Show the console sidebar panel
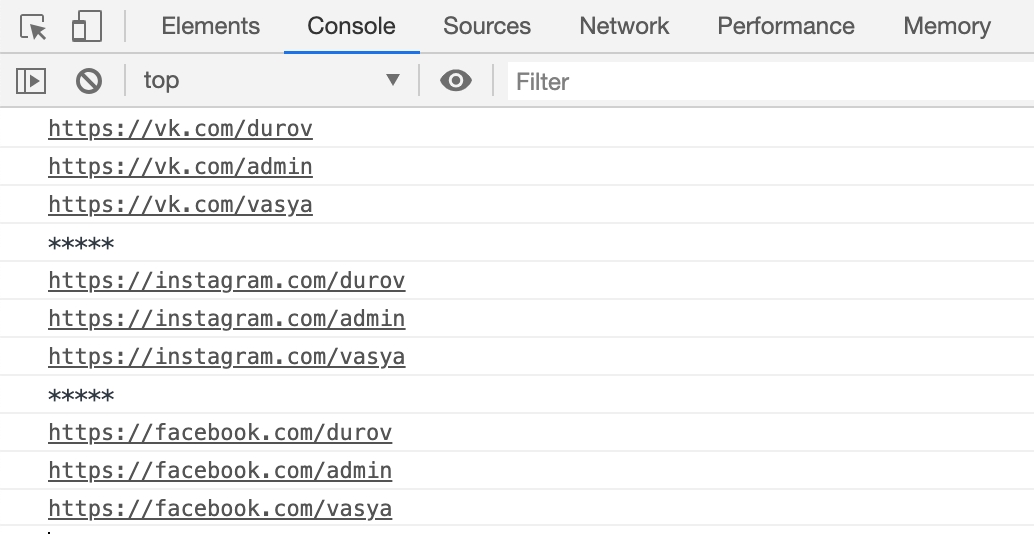The height and width of the screenshot is (534, 1034). tap(32, 81)
